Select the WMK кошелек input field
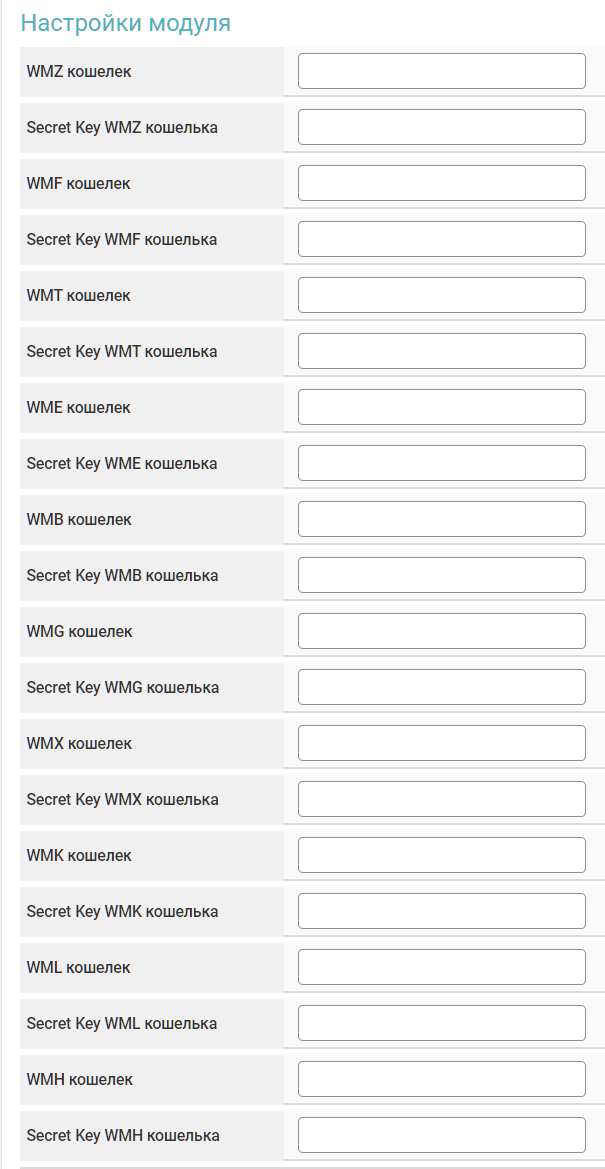605x1169 pixels. (x=441, y=855)
